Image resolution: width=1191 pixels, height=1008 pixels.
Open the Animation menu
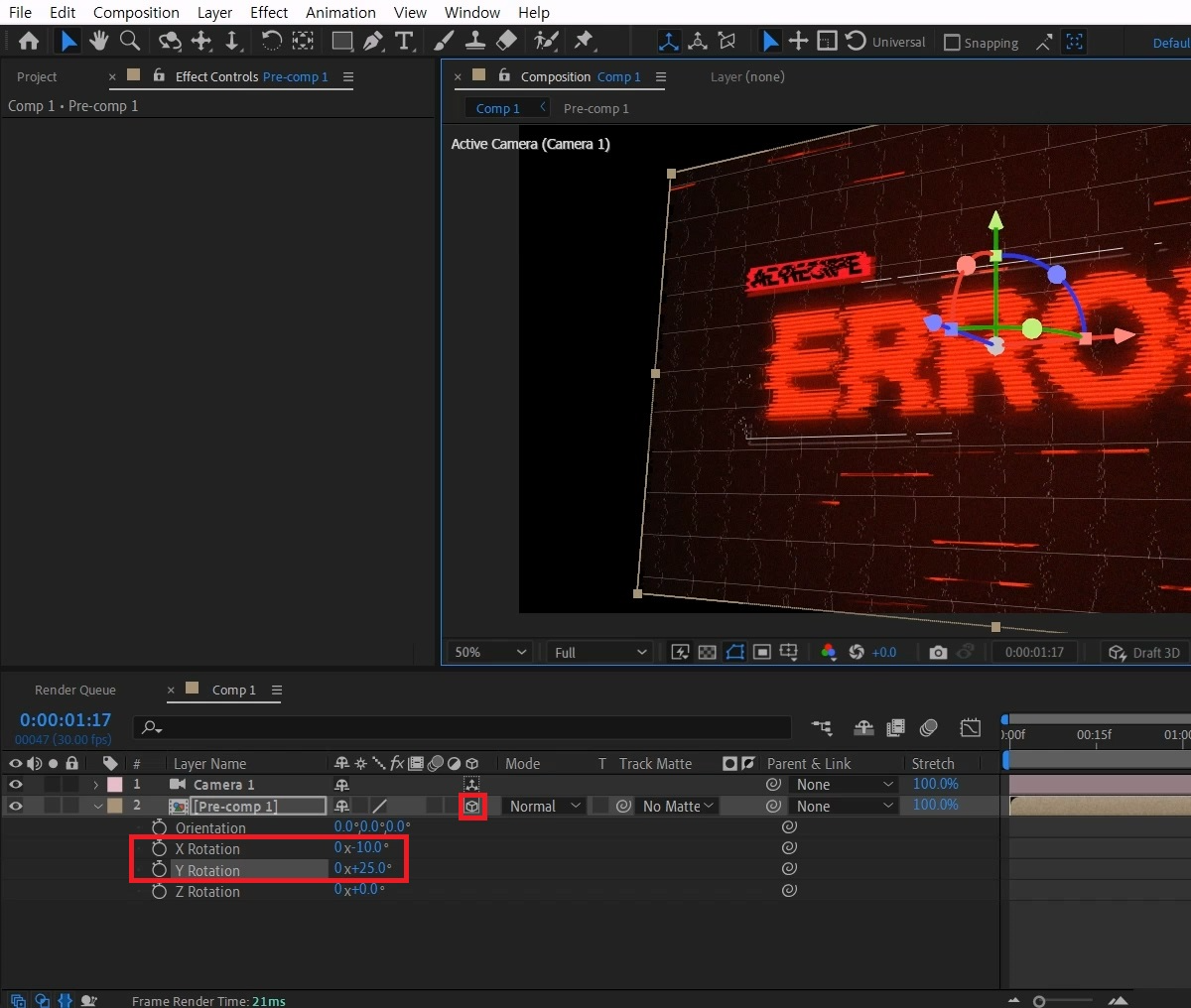click(340, 12)
